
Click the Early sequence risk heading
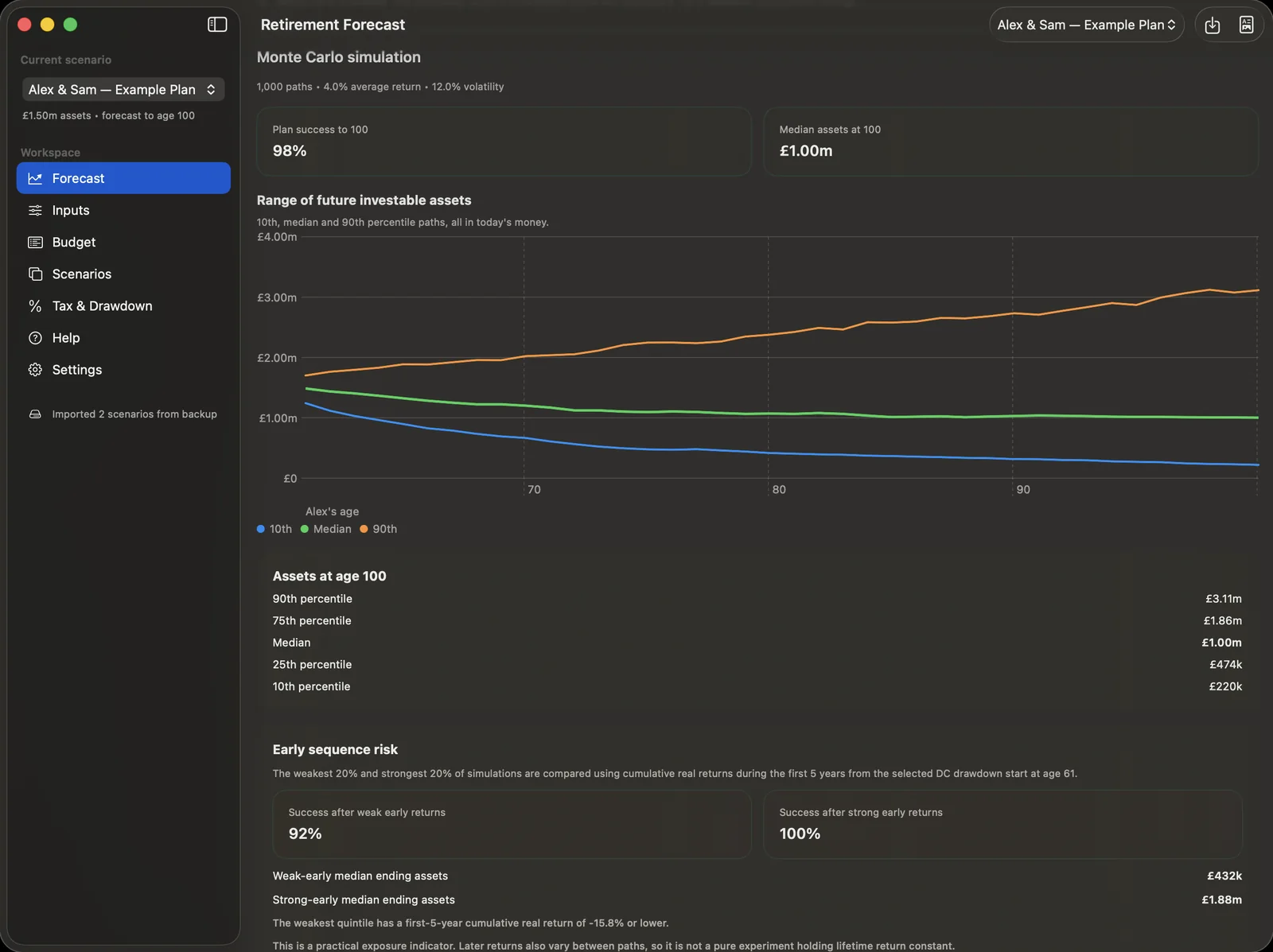tap(335, 749)
